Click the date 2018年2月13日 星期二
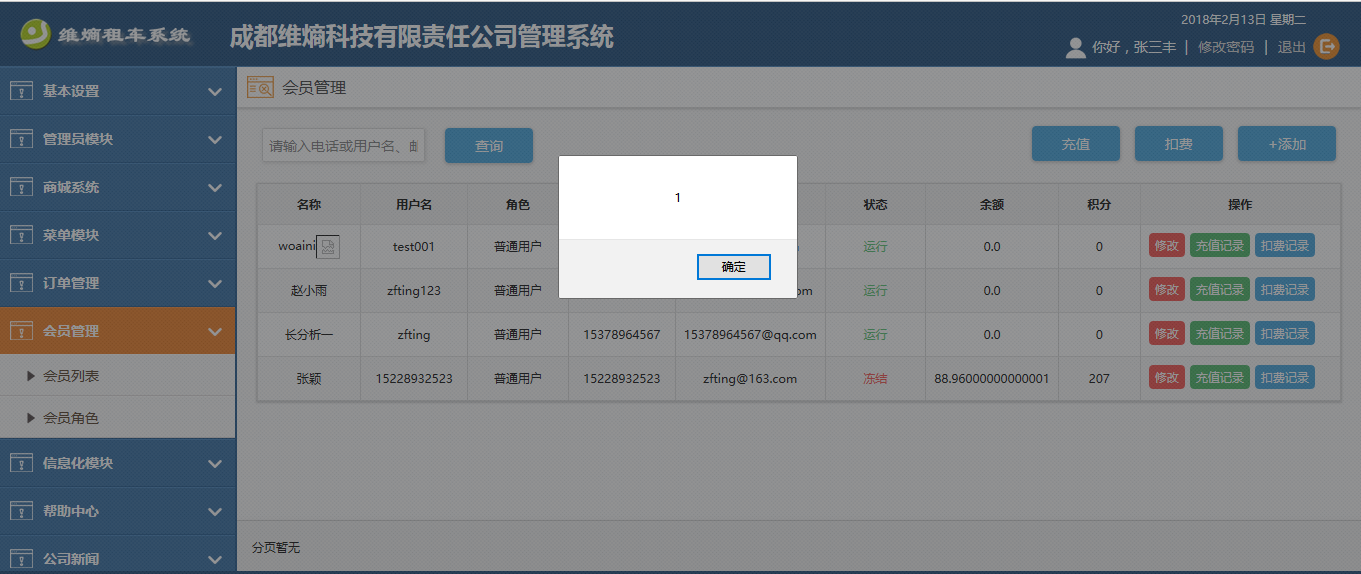This screenshot has height=574, width=1361. tap(1243, 19)
